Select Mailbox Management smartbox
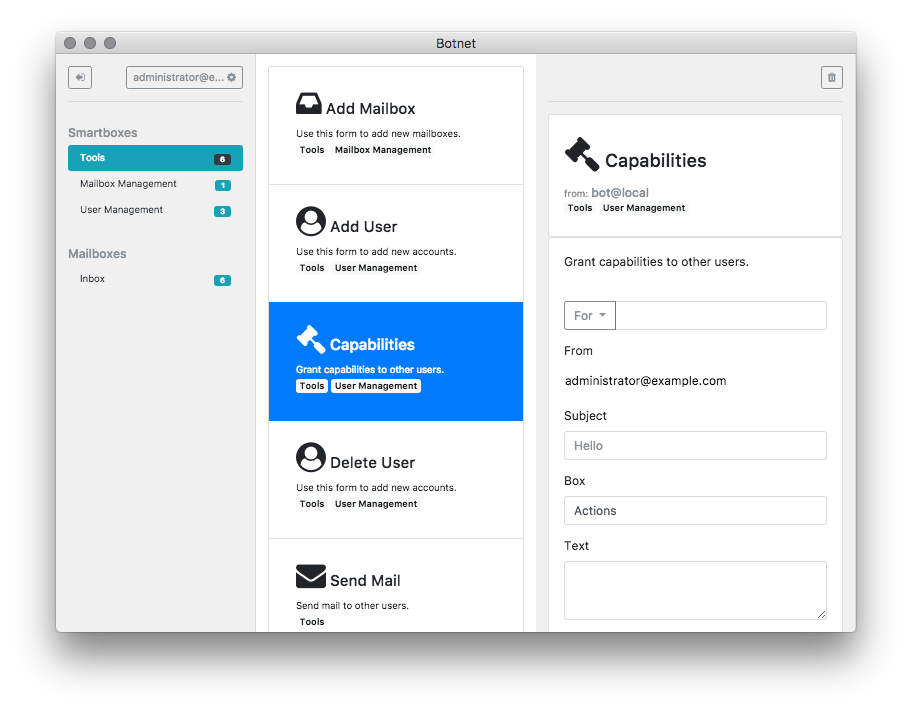912x712 pixels. point(155,184)
